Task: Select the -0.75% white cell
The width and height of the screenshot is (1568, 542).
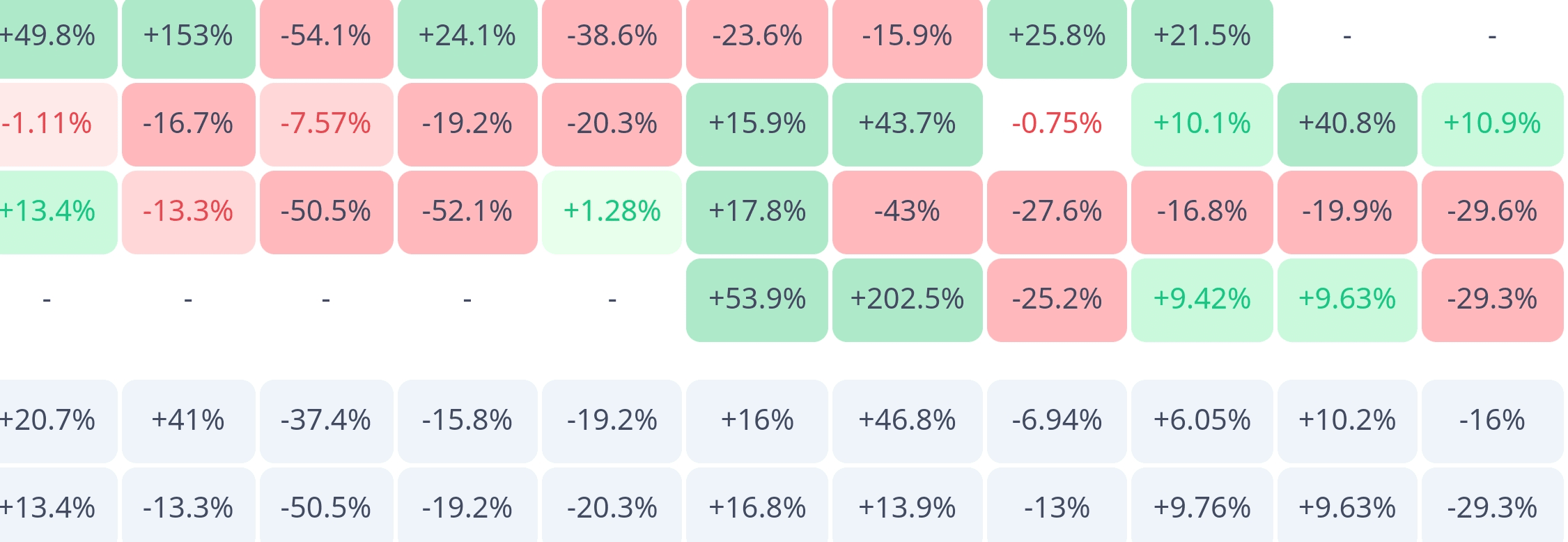Action: [x=1057, y=124]
